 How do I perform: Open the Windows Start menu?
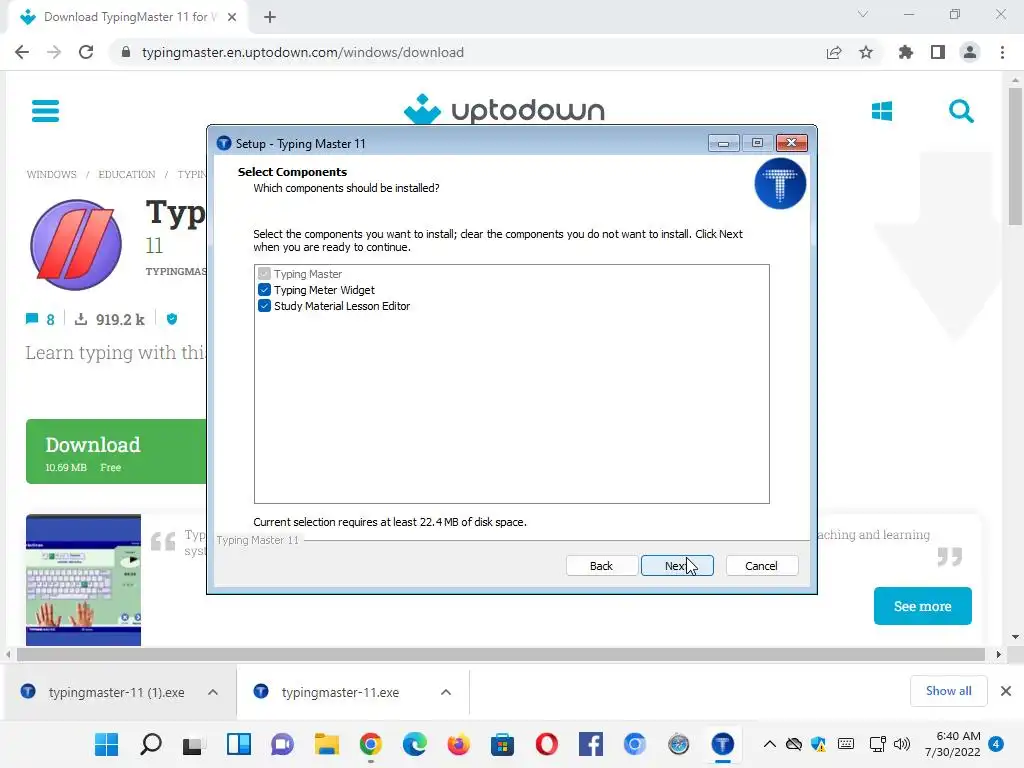(106, 744)
